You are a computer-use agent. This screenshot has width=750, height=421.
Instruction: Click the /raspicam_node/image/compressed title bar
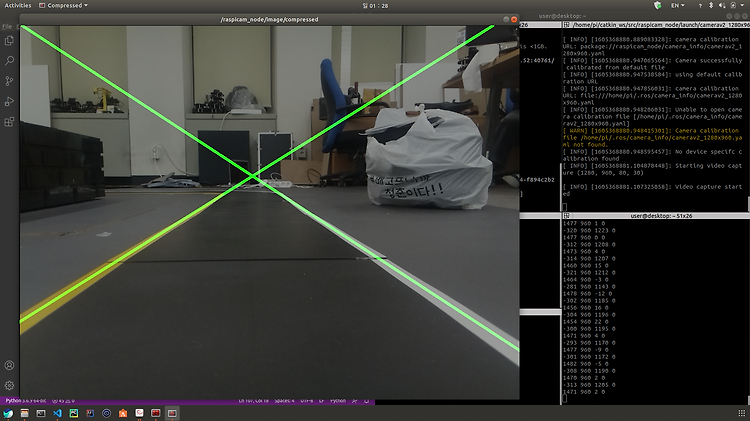click(x=269, y=20)
